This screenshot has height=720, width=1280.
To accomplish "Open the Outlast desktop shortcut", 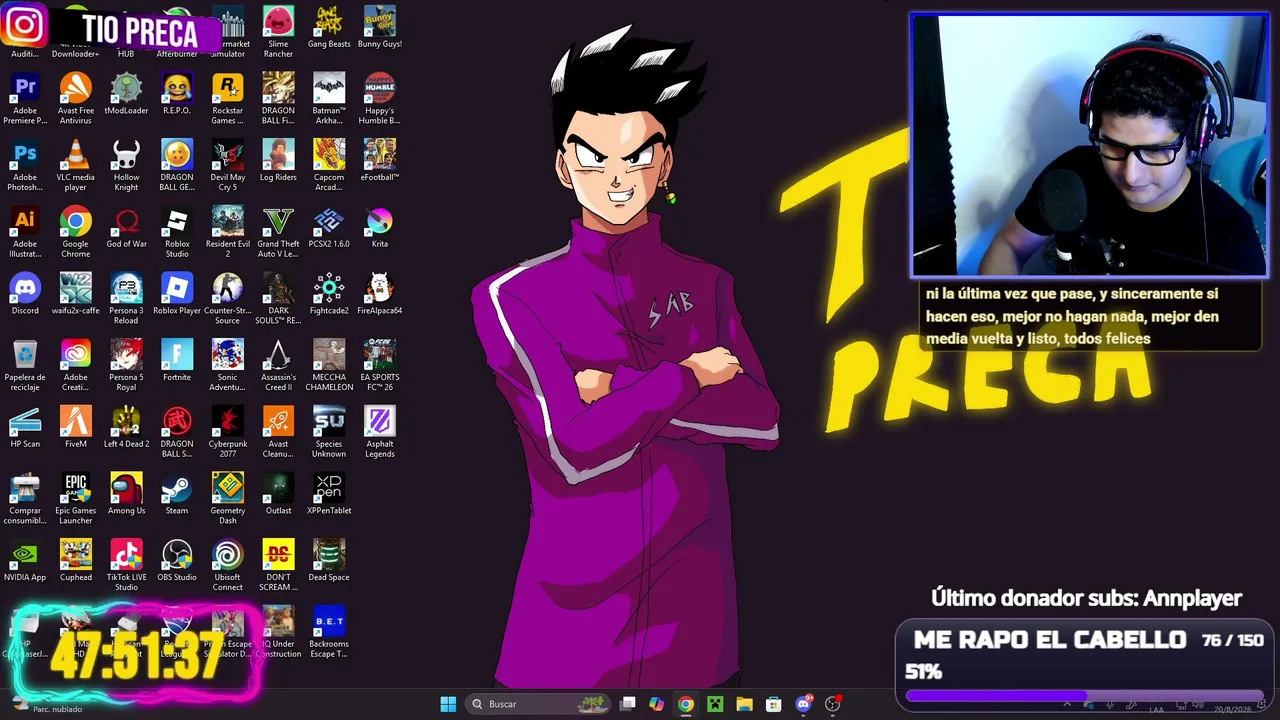I will (278, 494).
